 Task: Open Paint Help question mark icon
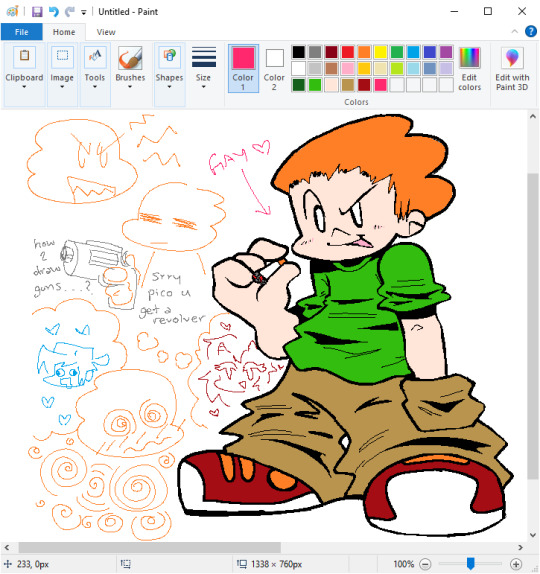(x=530, y=31)
